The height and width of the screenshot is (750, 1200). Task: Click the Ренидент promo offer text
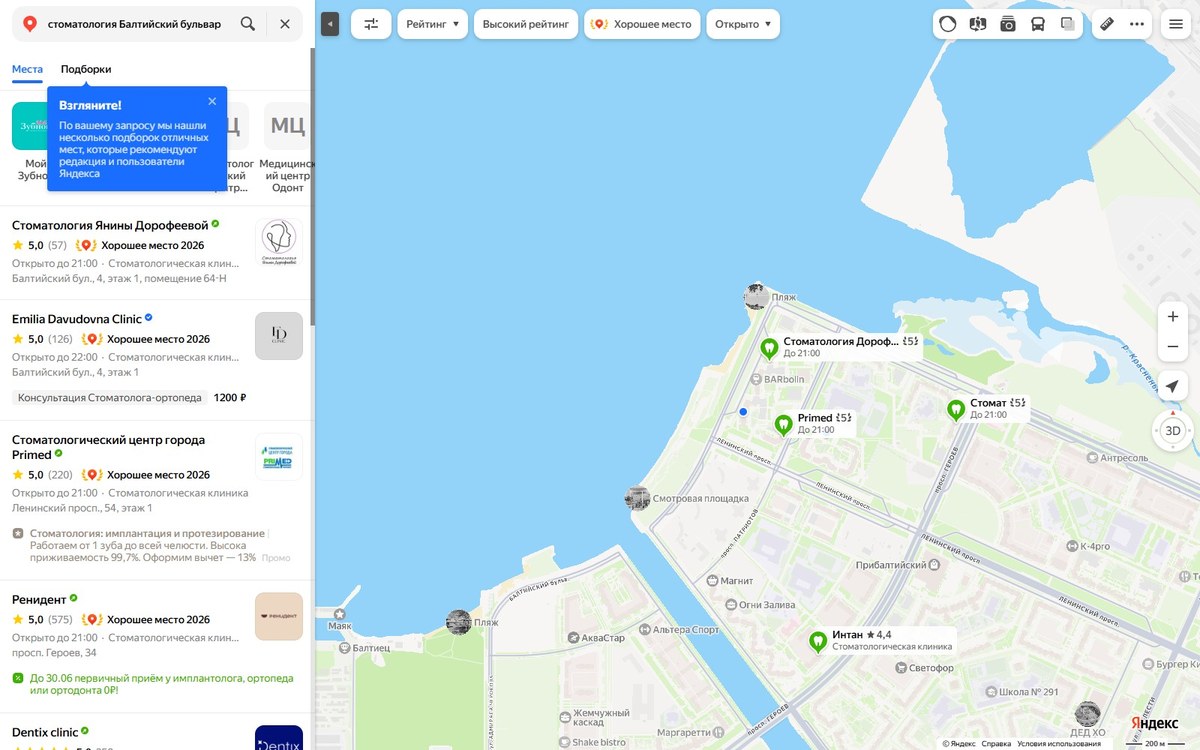click(161, 684)
